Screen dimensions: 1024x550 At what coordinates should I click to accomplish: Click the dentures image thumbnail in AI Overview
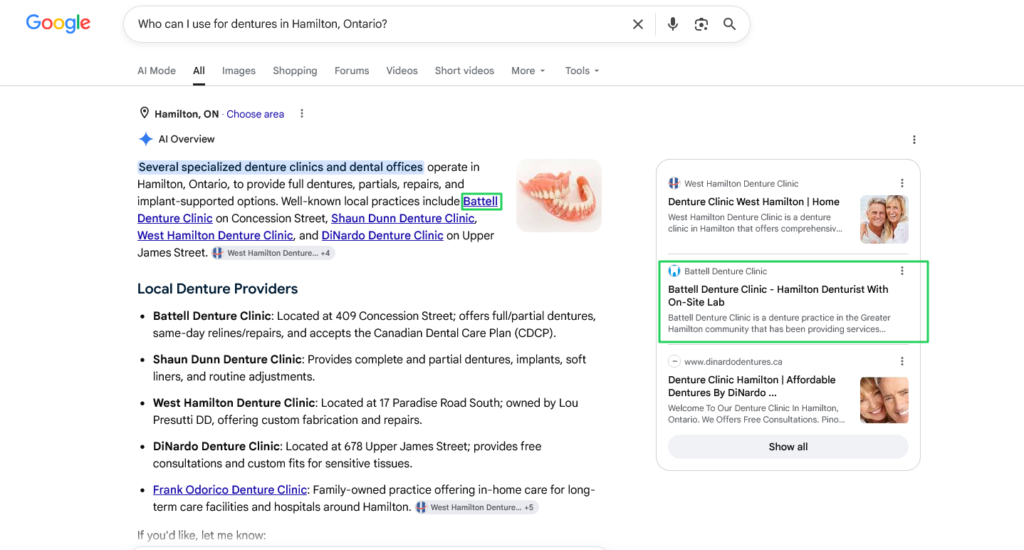(559, 195)
